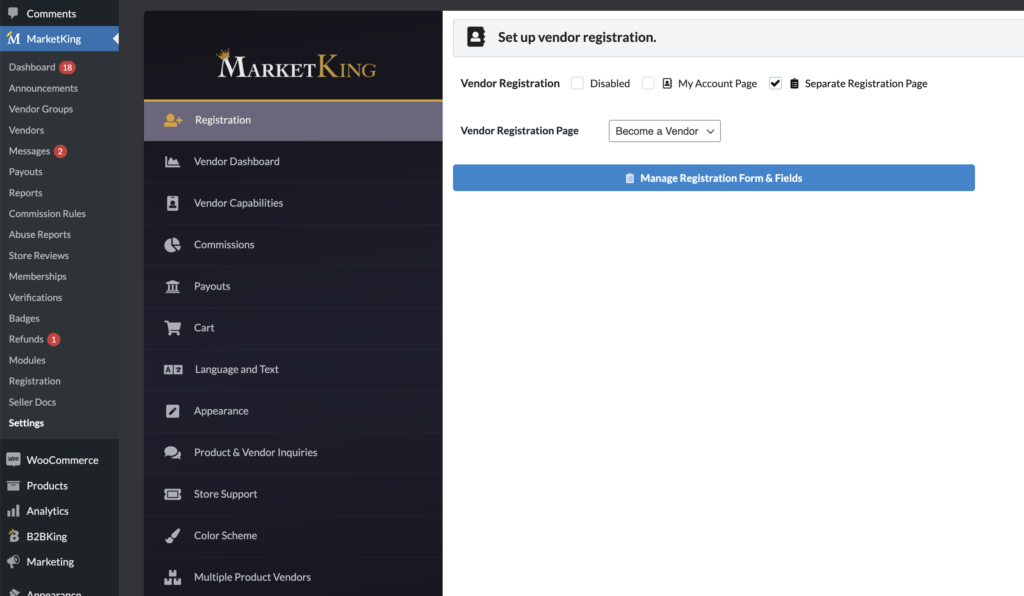1024x596 pixels.
Task: Click the MarketKing logo in the settings panel
Action: (296, 65)
